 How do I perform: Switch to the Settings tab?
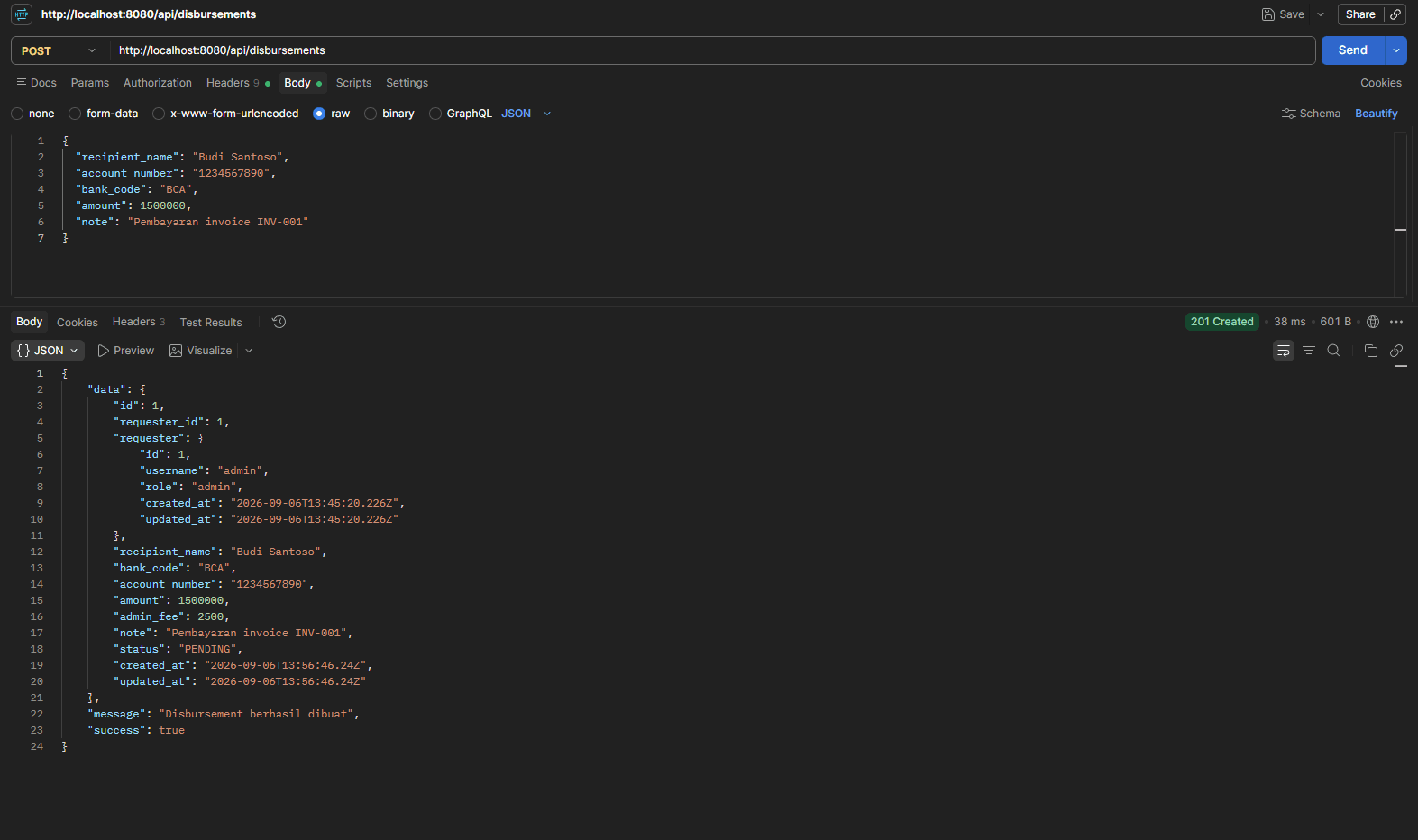pyautogui.click(x=407, y=83)
